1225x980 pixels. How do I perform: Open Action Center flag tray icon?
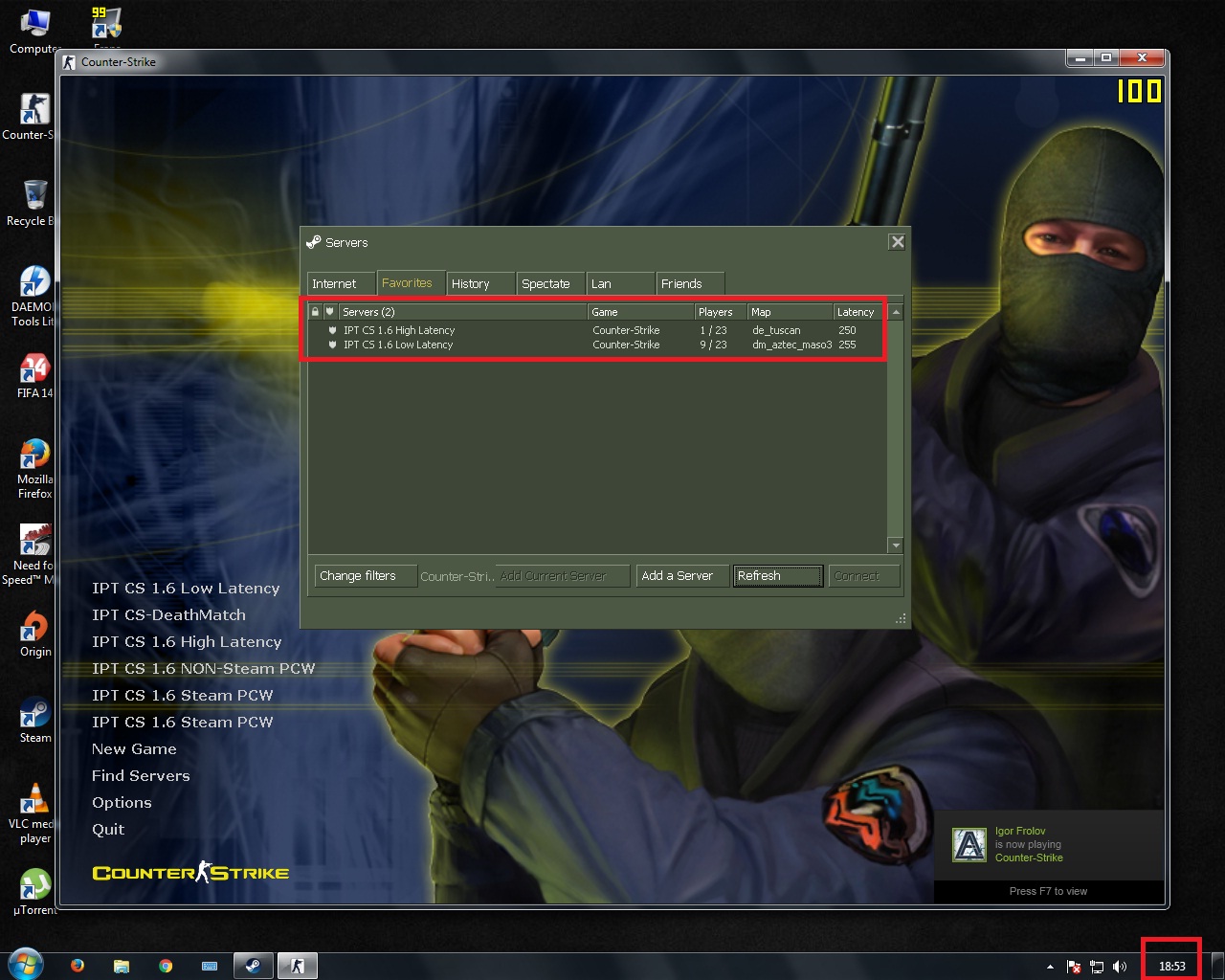click(x=1074, y=967)
